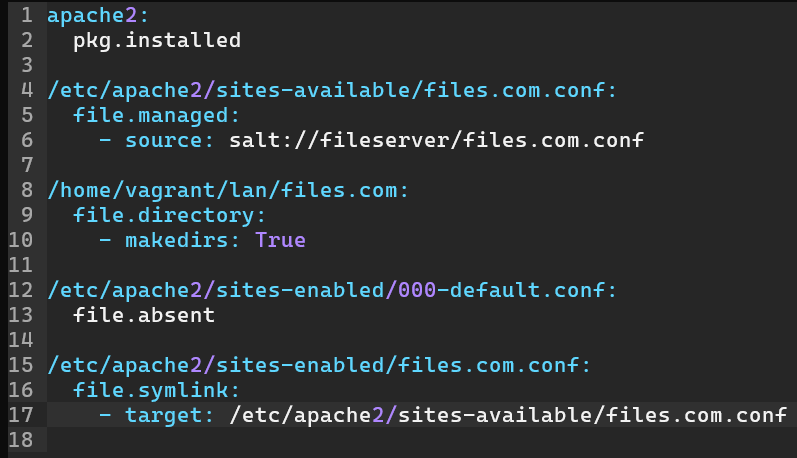This screenshot has height=458, width=797.
Task: Click "file.managed:" on line 5
Action: pos(157,116)
